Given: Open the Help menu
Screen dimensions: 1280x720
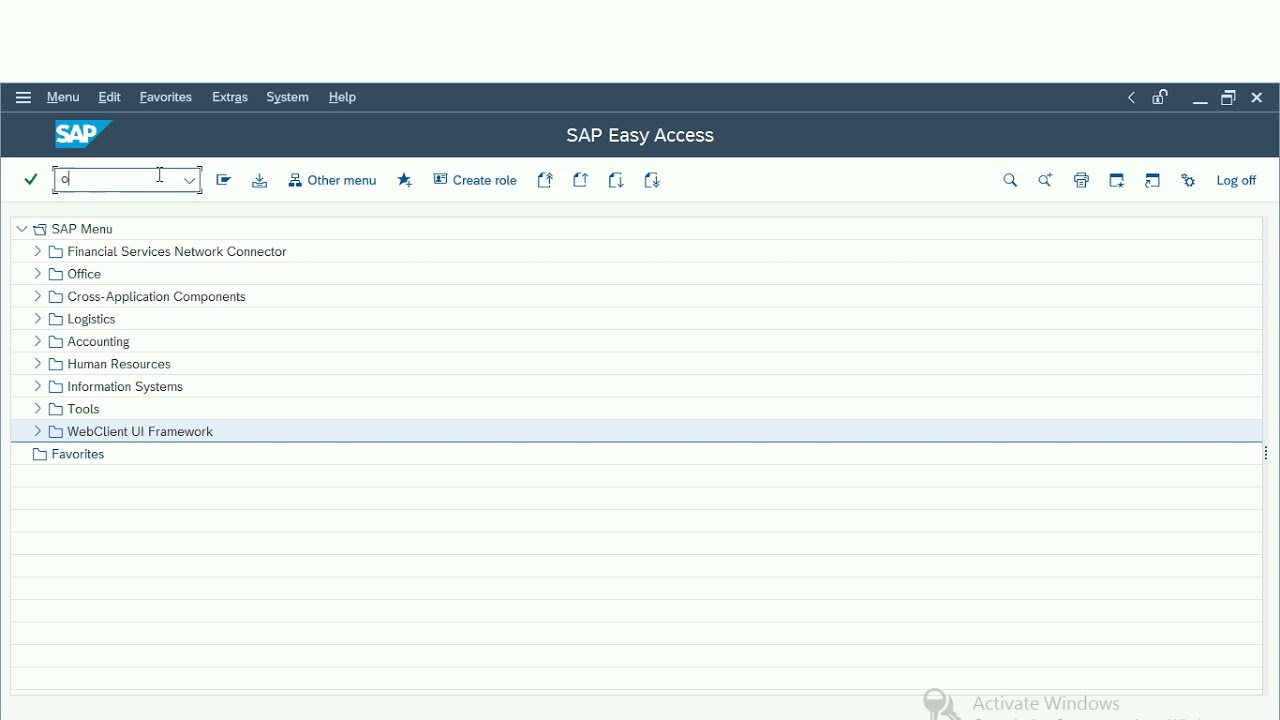Looking at the screenshot, I should point(342,97).
